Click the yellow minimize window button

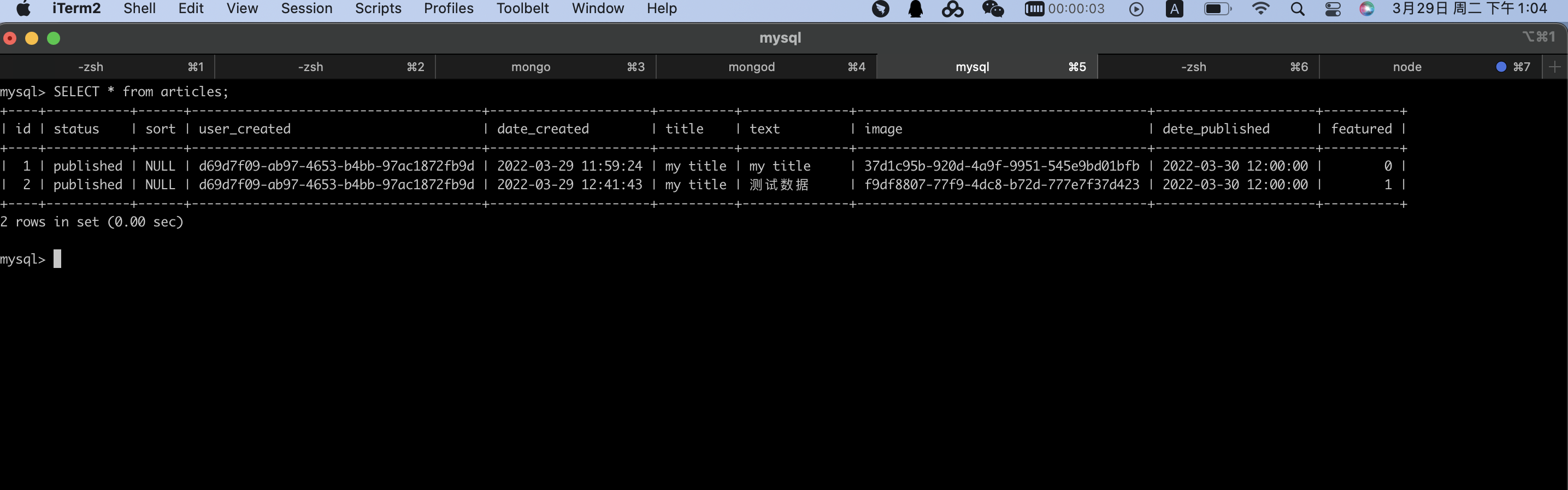32,38
